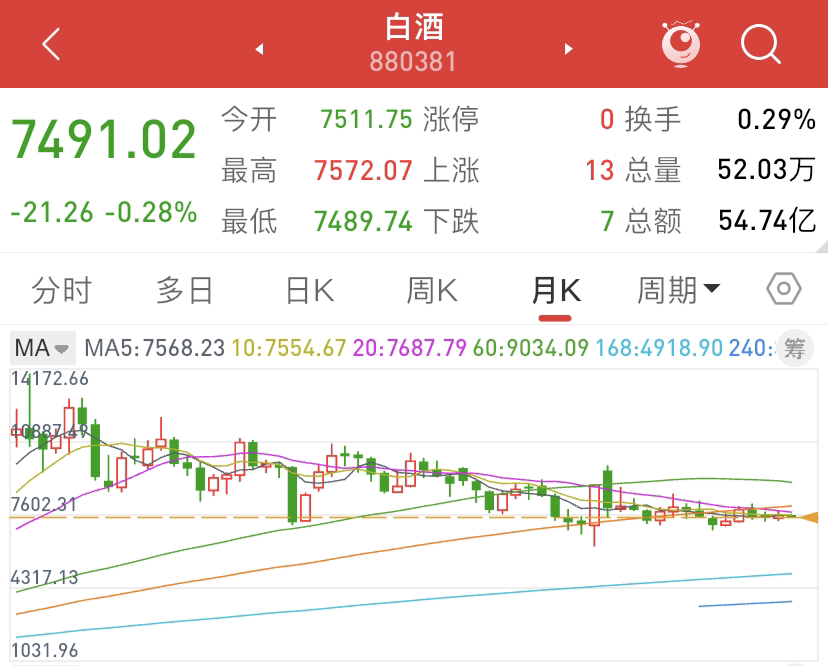Tap the current price 7491.02

point(104,139)
